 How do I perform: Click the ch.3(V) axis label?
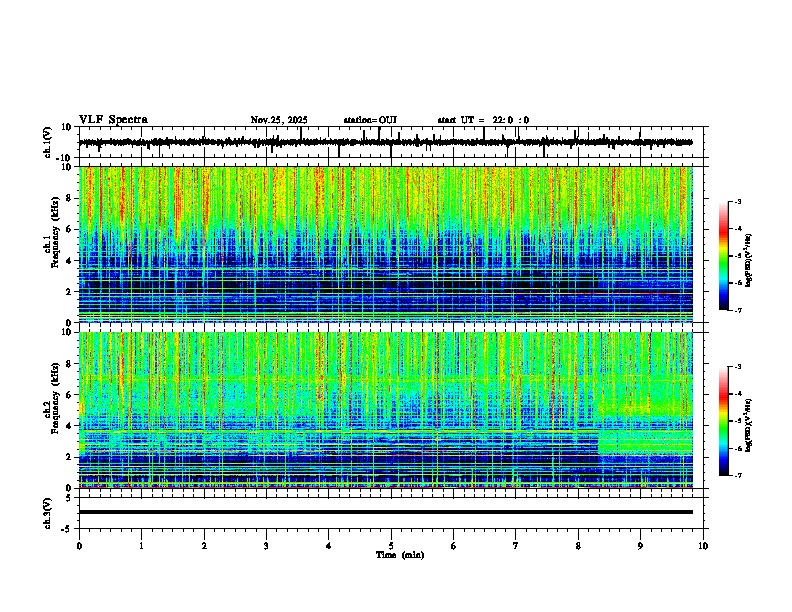click(x=48, y=513)
